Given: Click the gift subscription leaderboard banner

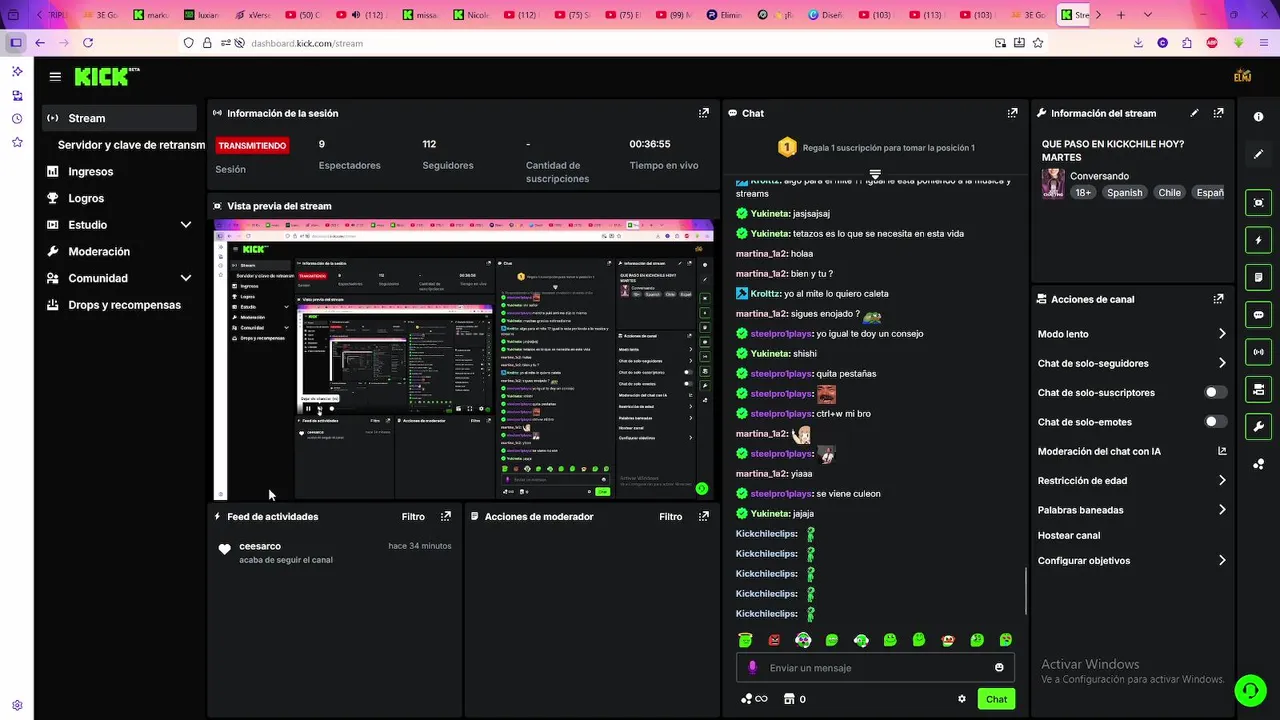Looking at the screenshot, I should click(876, 148).
